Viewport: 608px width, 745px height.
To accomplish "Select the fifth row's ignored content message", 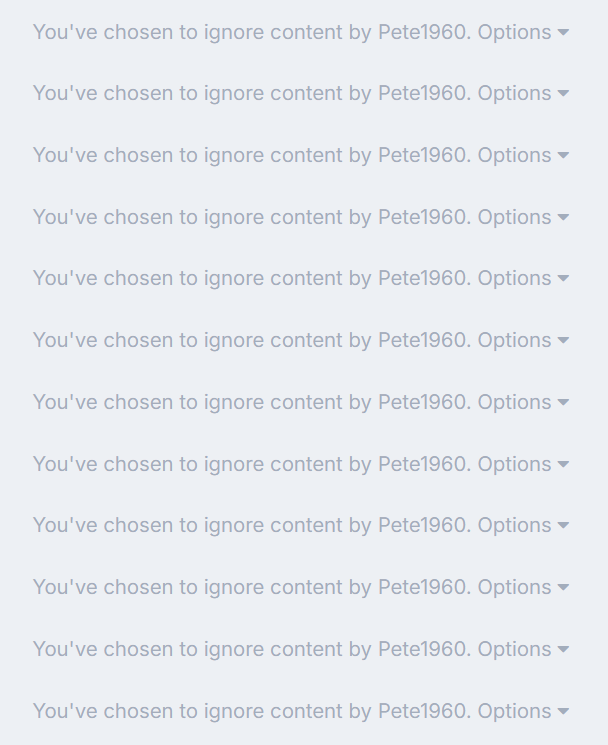I will coord(250,278).
